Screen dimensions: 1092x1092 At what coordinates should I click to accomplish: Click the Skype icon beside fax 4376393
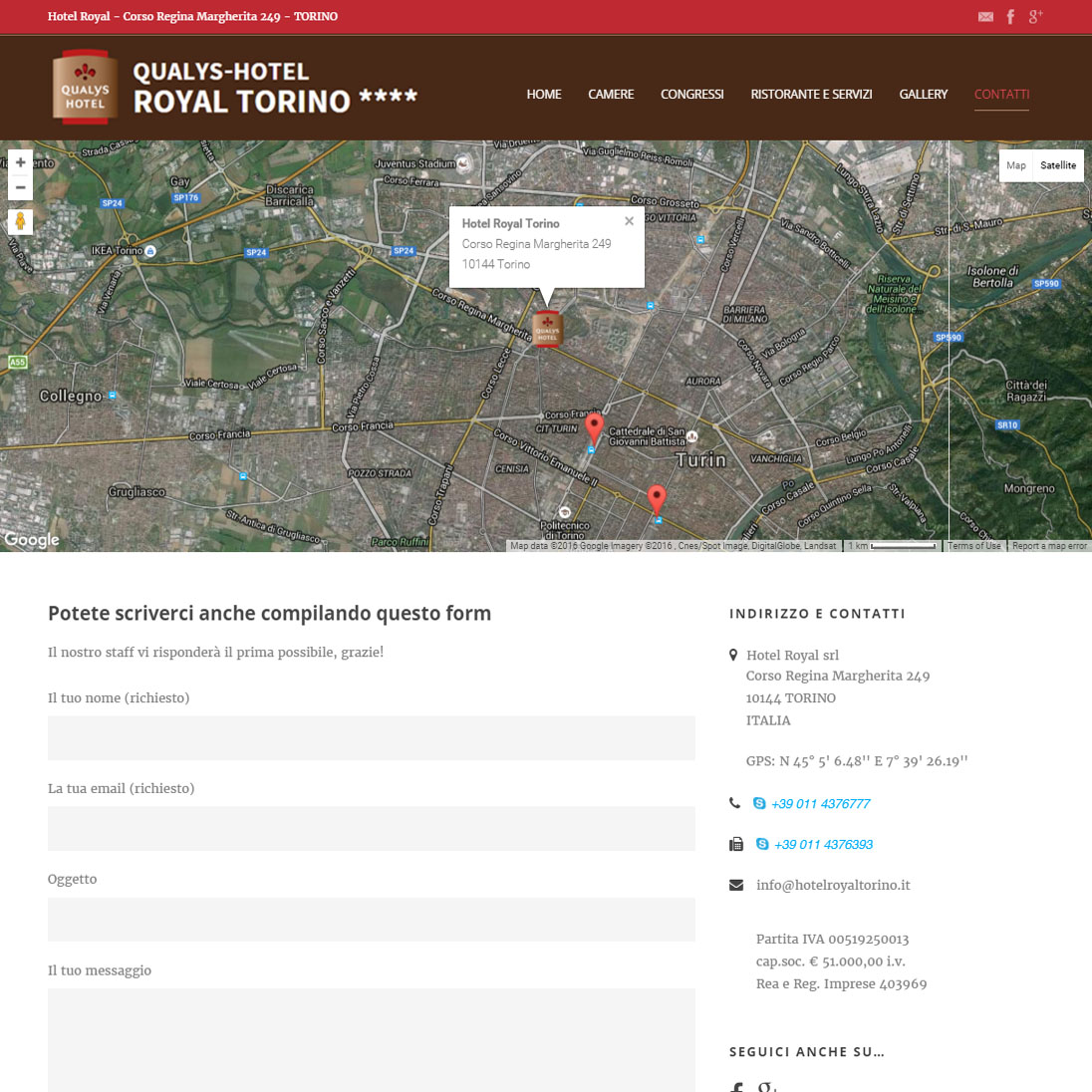coord(762,844)
